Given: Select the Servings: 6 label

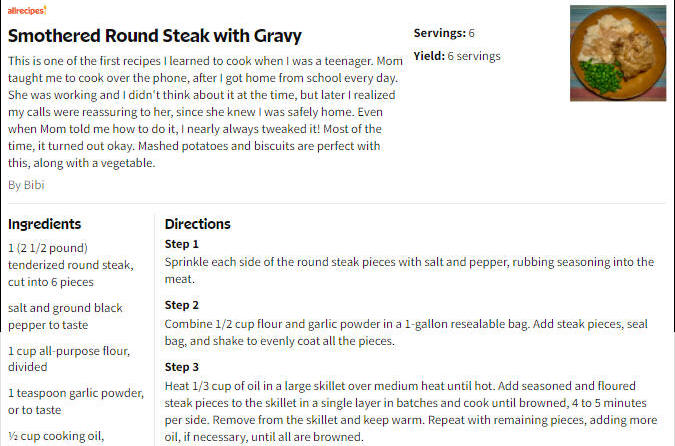Looking at the screenshot, I should click(x=444, y=33).
